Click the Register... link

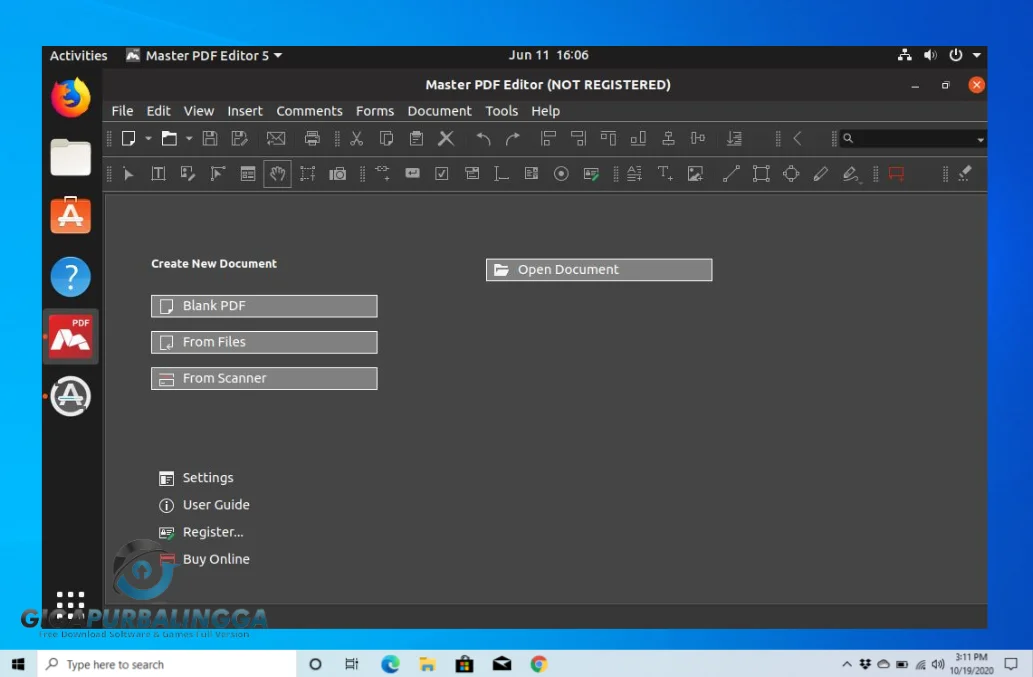(211, 531)
